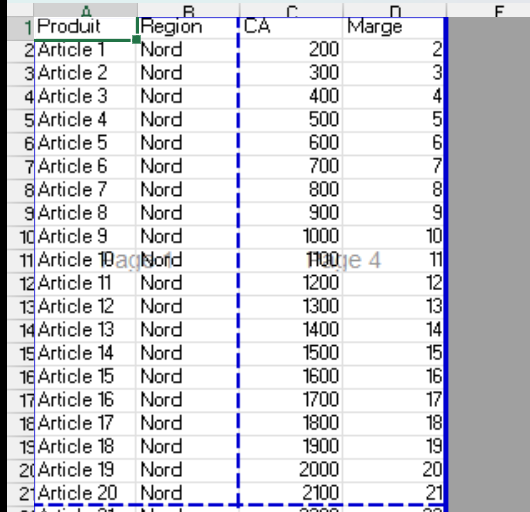
Task: Click Nord cell in Article 6 row
Action: tap(188, 167)
